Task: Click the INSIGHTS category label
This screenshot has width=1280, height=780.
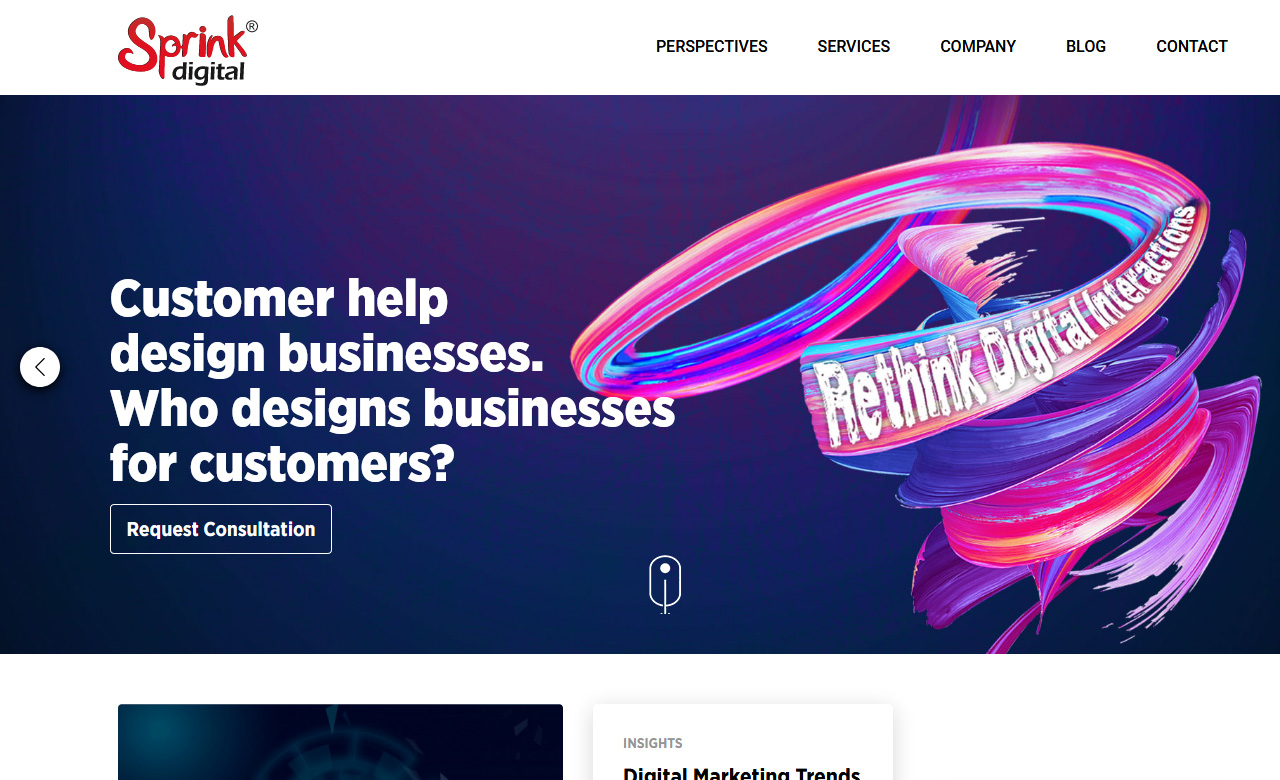Action: click(653, 743)
